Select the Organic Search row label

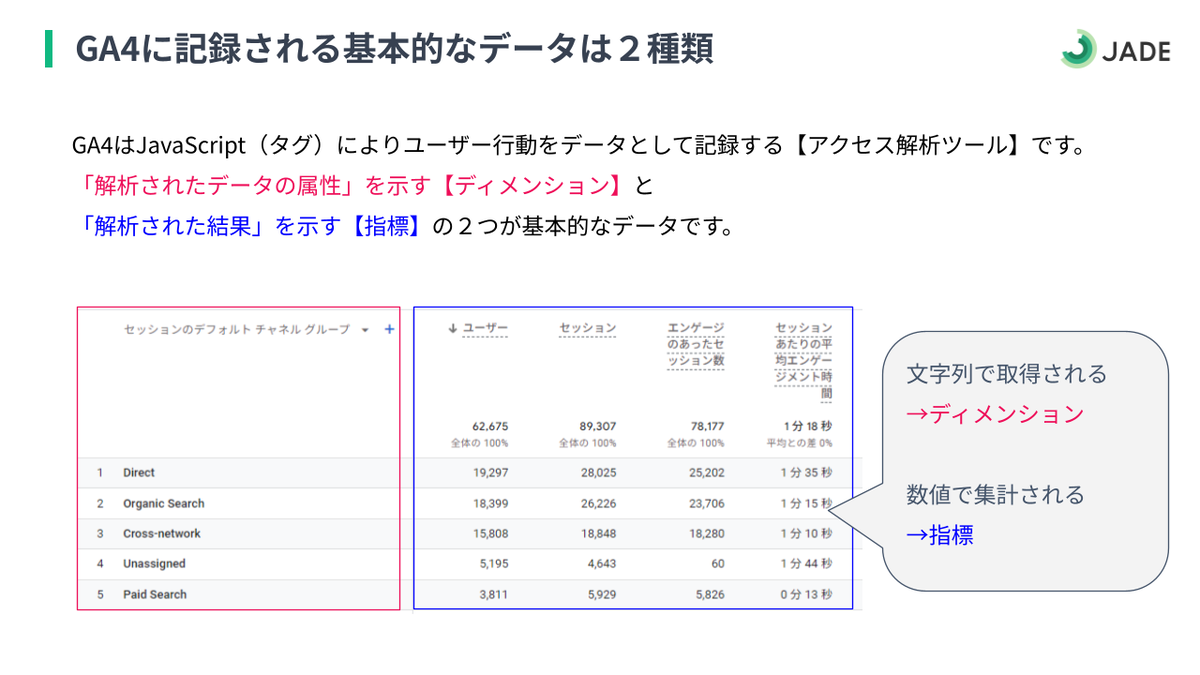click(x=164, y=503)
